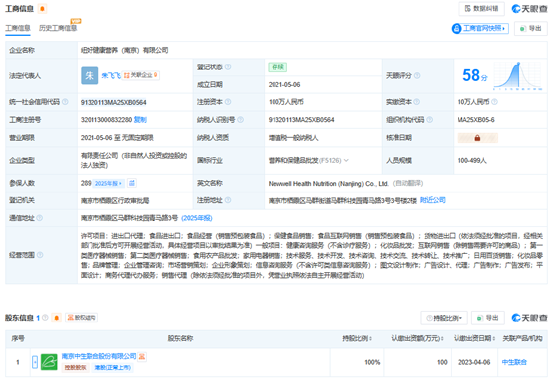Click the 2021-05-06 establishment date value
Screen dimensions: 550x386
(x=284, y=85)
